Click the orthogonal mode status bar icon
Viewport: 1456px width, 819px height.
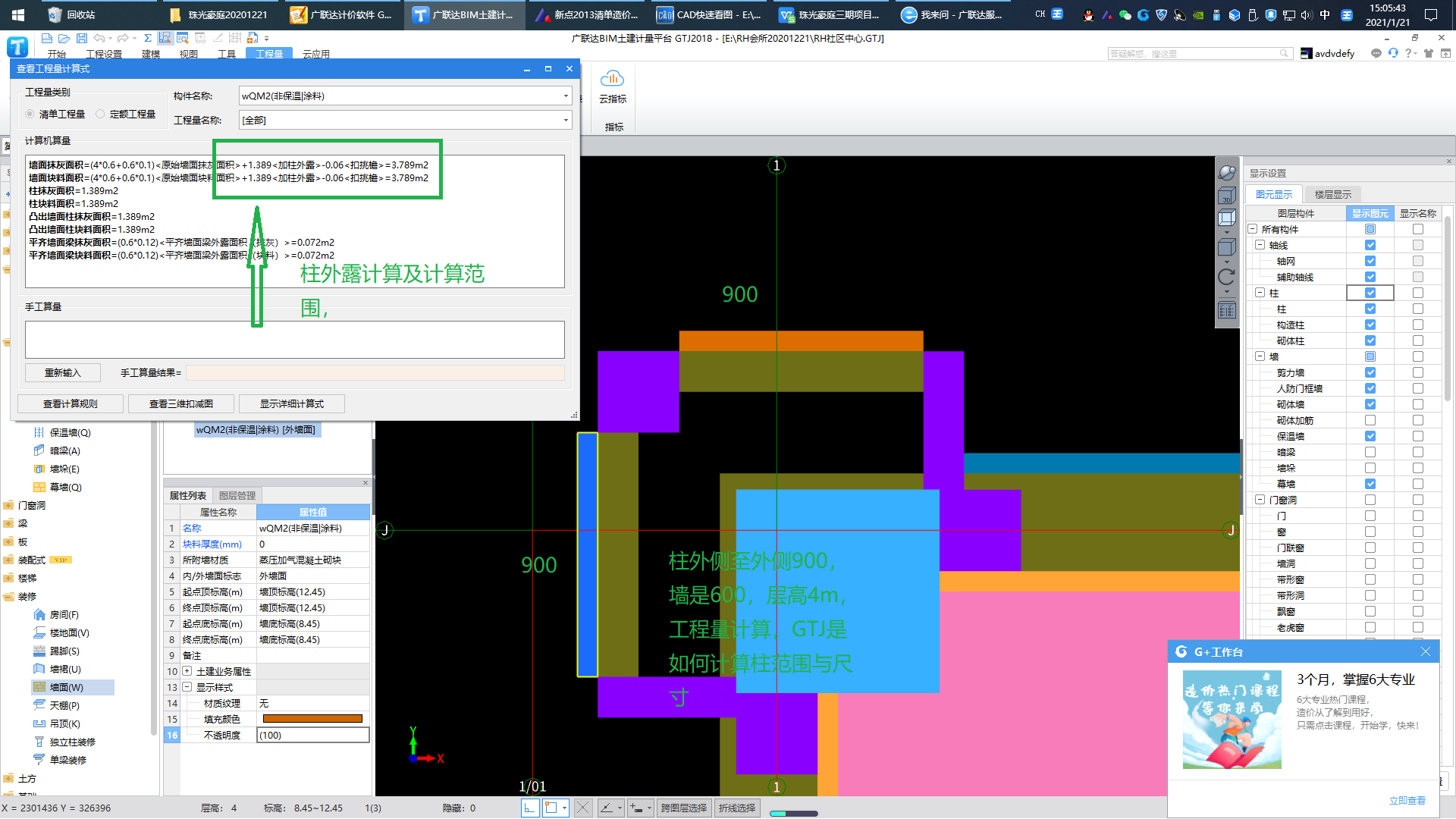pos(530,808)
